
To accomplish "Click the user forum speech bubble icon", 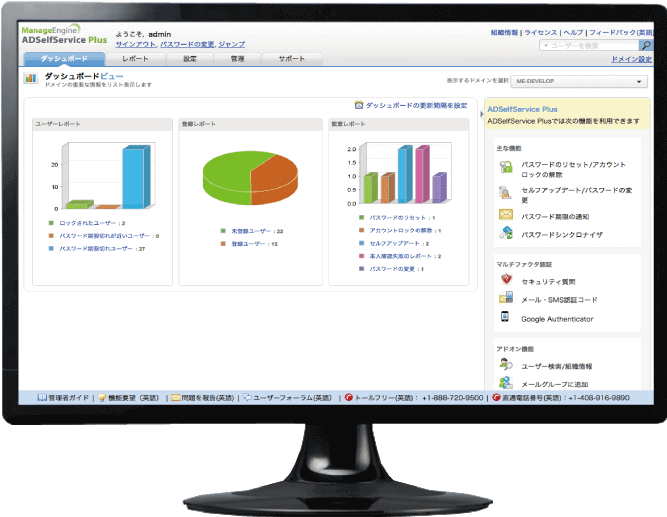I will [247, 397].
